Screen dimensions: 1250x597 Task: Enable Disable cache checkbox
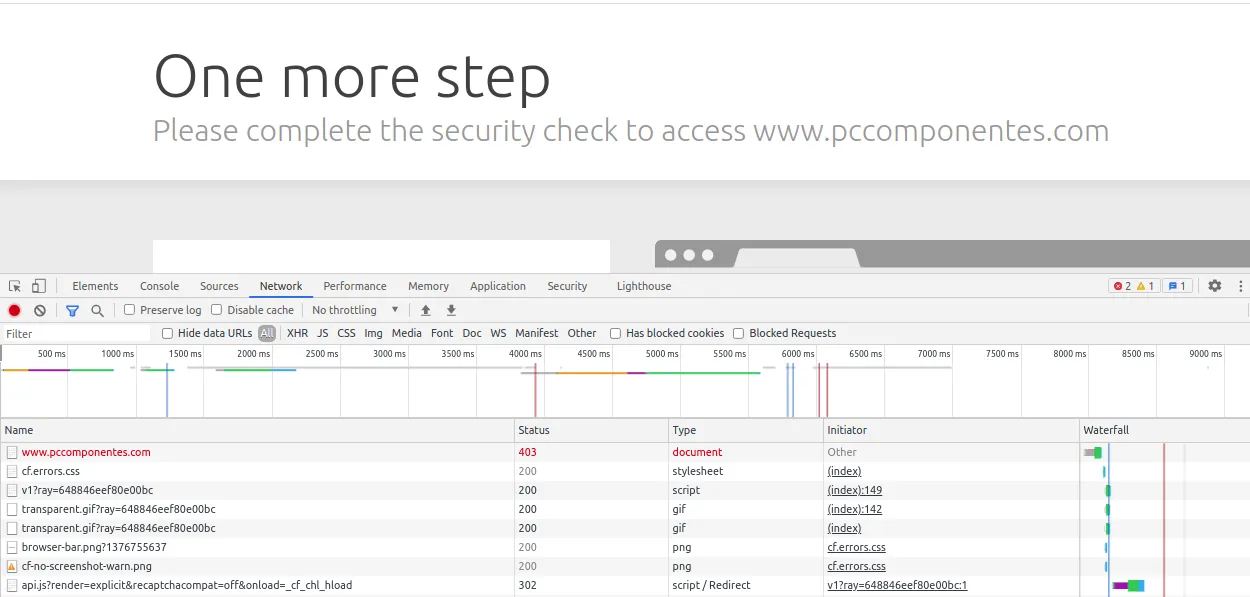[x=216, y=310]
